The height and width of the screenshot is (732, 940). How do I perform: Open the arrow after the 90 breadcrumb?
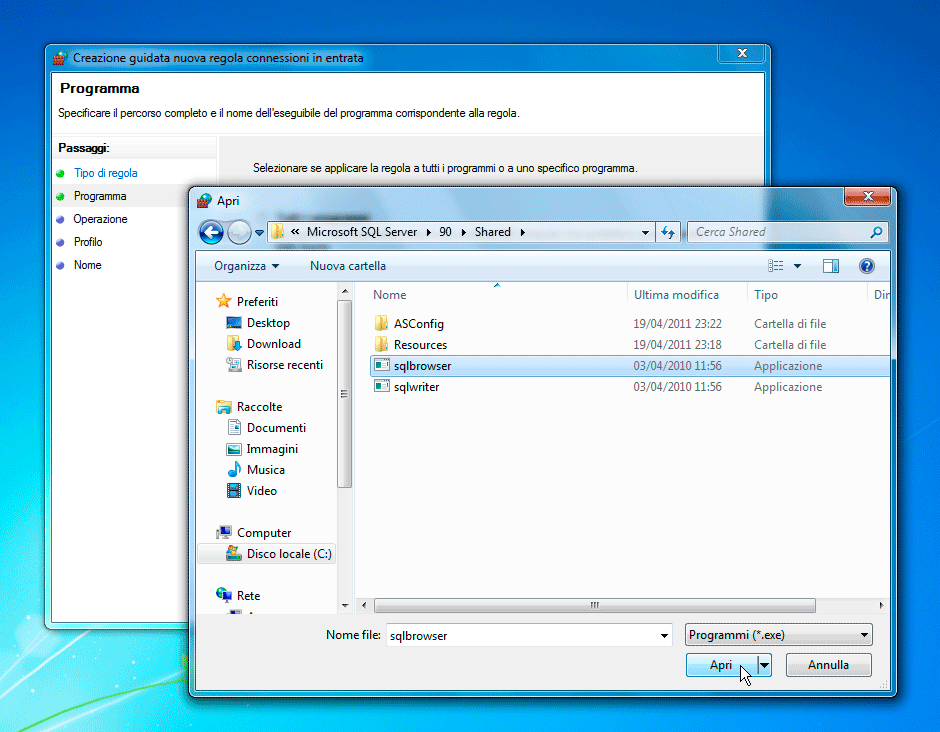463,232
